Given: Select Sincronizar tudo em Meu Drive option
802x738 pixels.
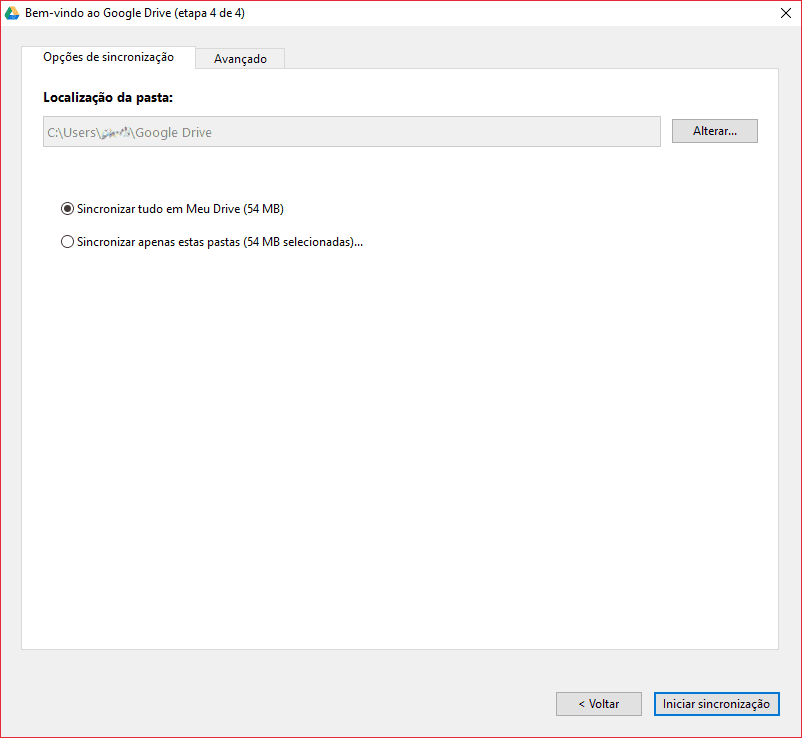Looking at the screenshot, I should click(x=172, y=209).
